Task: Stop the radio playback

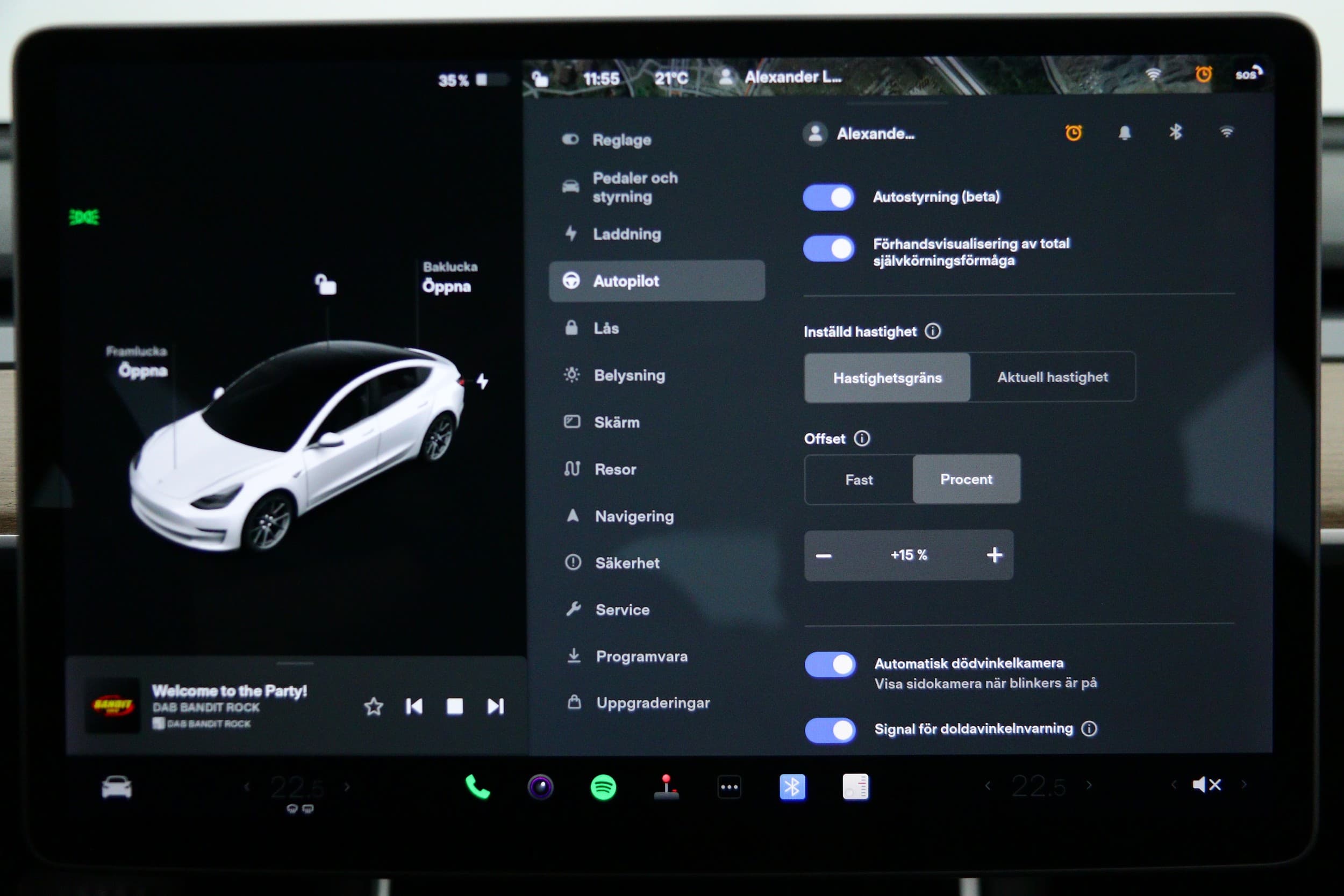Action: [x=455, y=707]
